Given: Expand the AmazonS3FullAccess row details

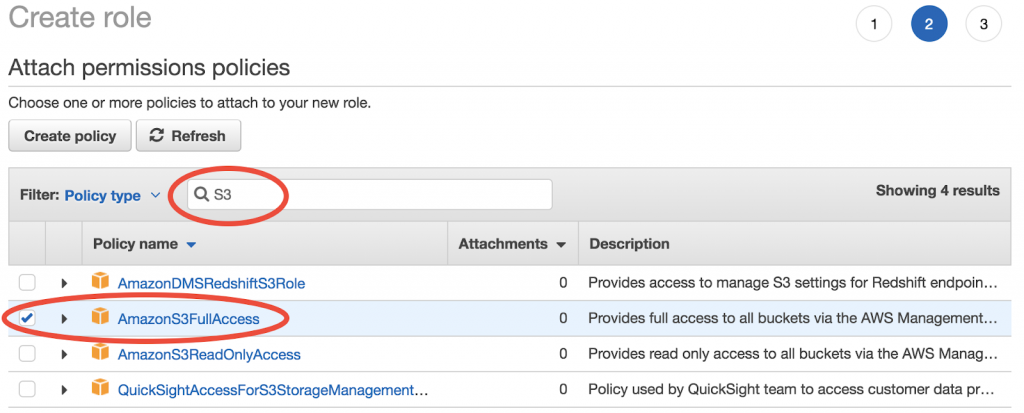Looking at the screenshot, I should [x=64, y=319].
